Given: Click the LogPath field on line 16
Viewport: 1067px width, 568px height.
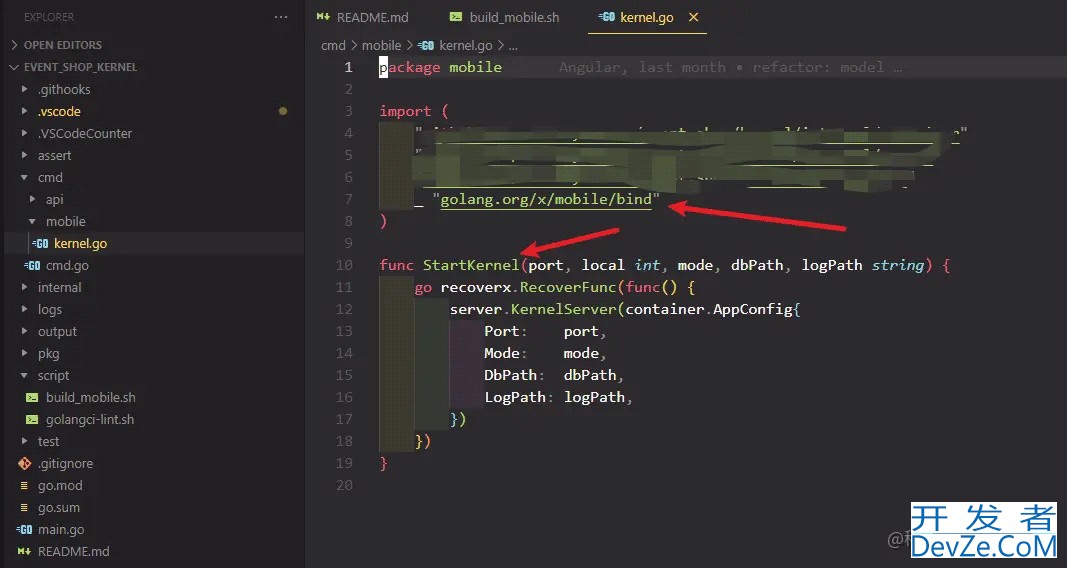Looking at the screenshot, I should [514, 397].
